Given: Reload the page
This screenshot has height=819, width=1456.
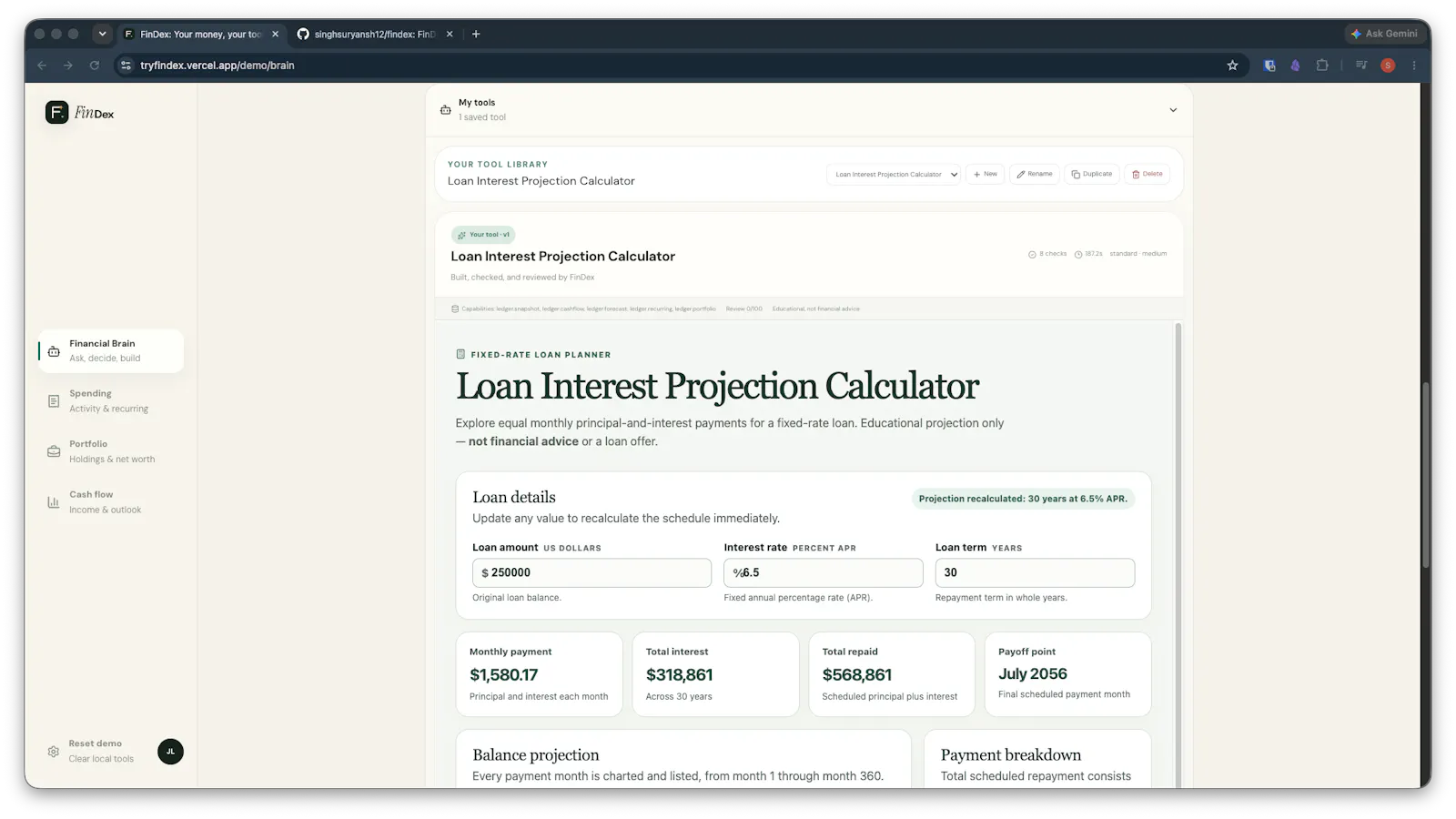Looking at the screenshot, I should point(94,66).
